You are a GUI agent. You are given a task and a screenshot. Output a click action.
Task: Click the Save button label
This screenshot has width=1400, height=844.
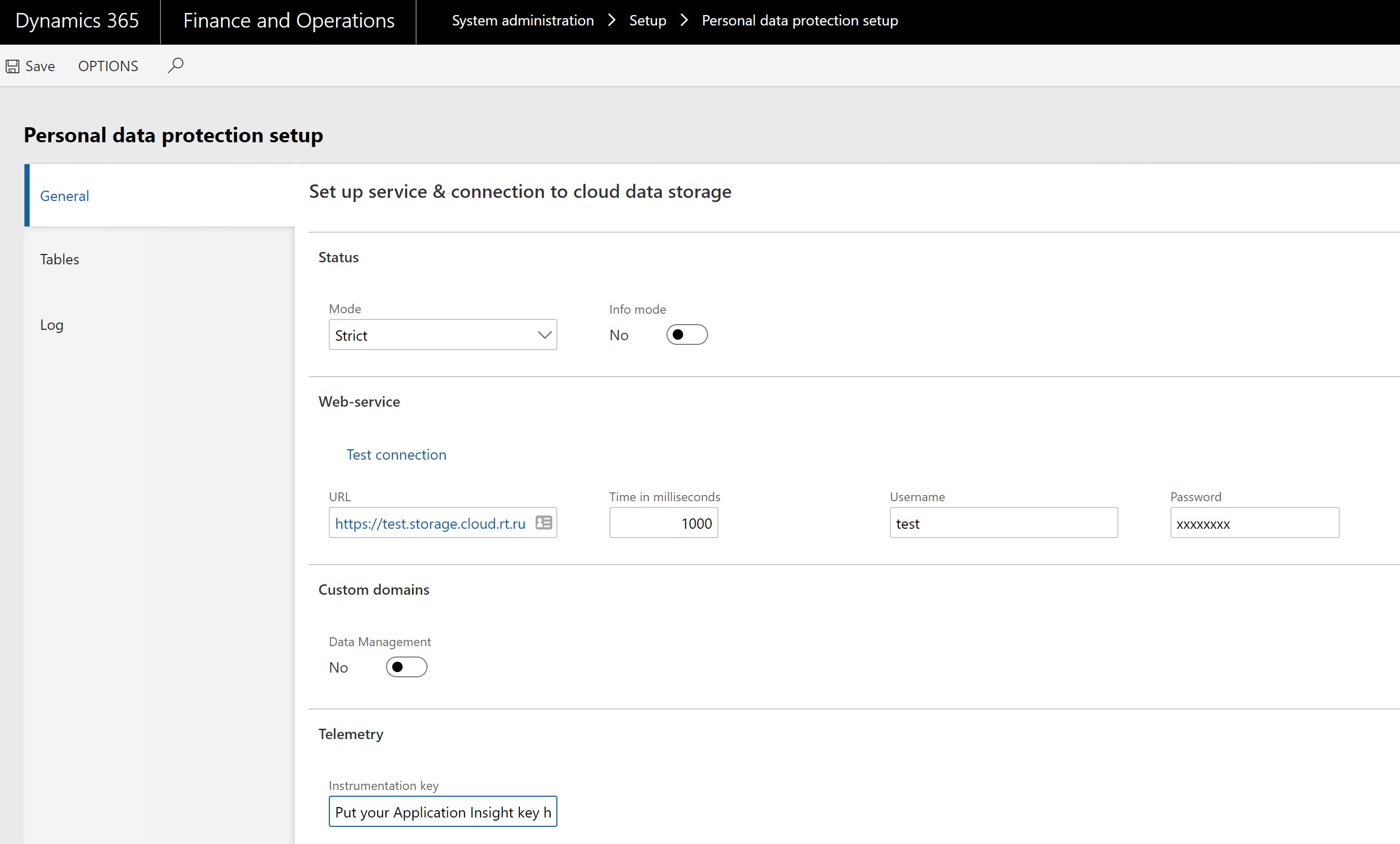tap(41, 66)
